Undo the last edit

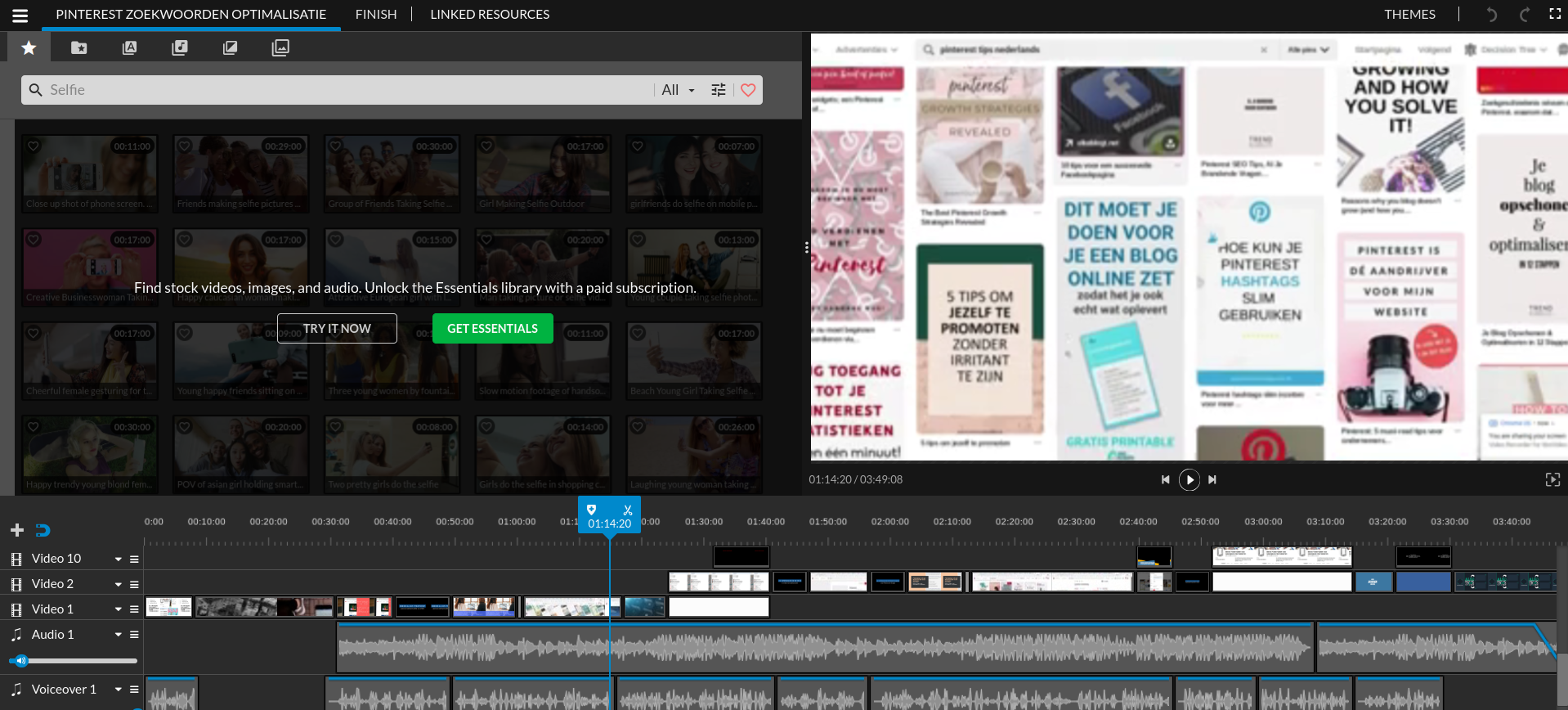(1491, 15)
